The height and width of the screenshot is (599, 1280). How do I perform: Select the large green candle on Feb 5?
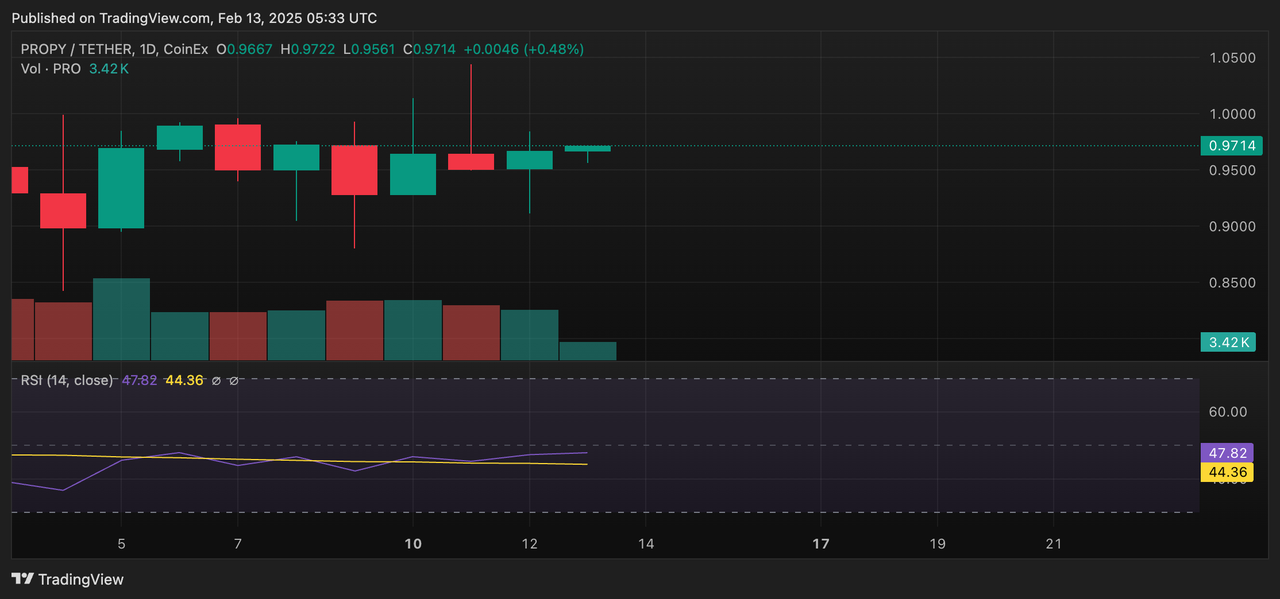pos(121,188)
